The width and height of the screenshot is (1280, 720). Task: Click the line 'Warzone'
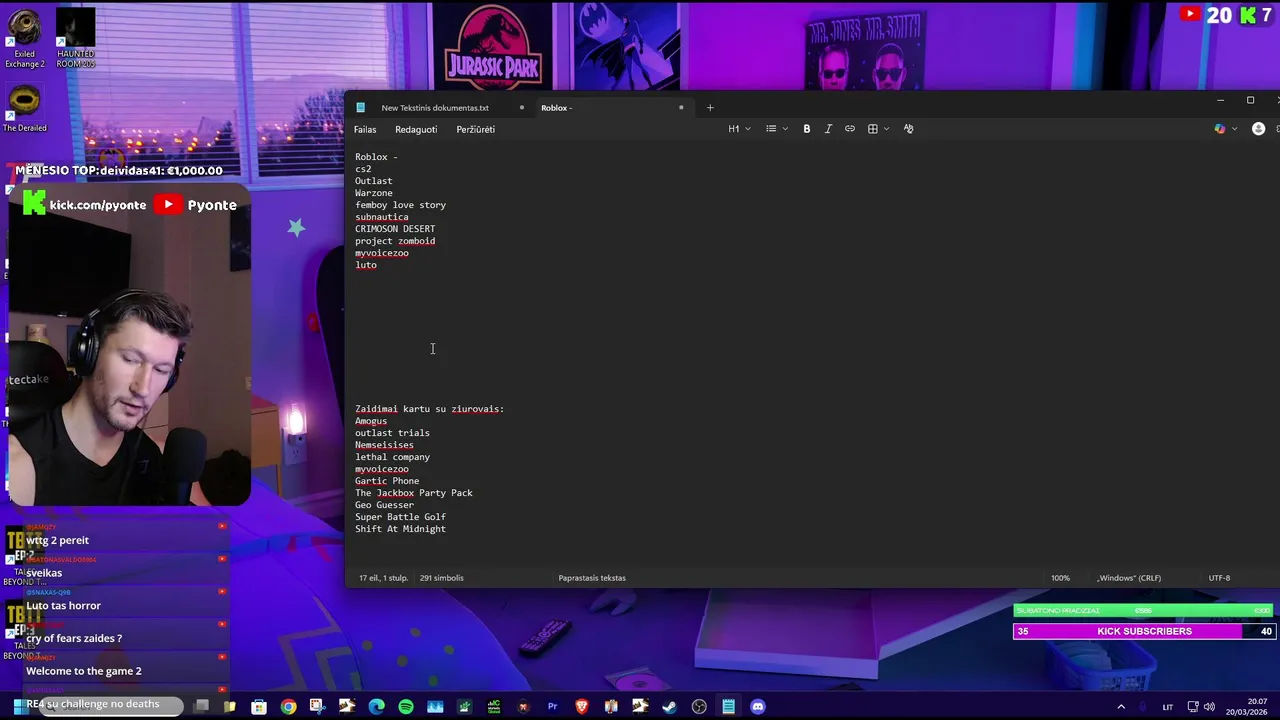coord(373,193)
